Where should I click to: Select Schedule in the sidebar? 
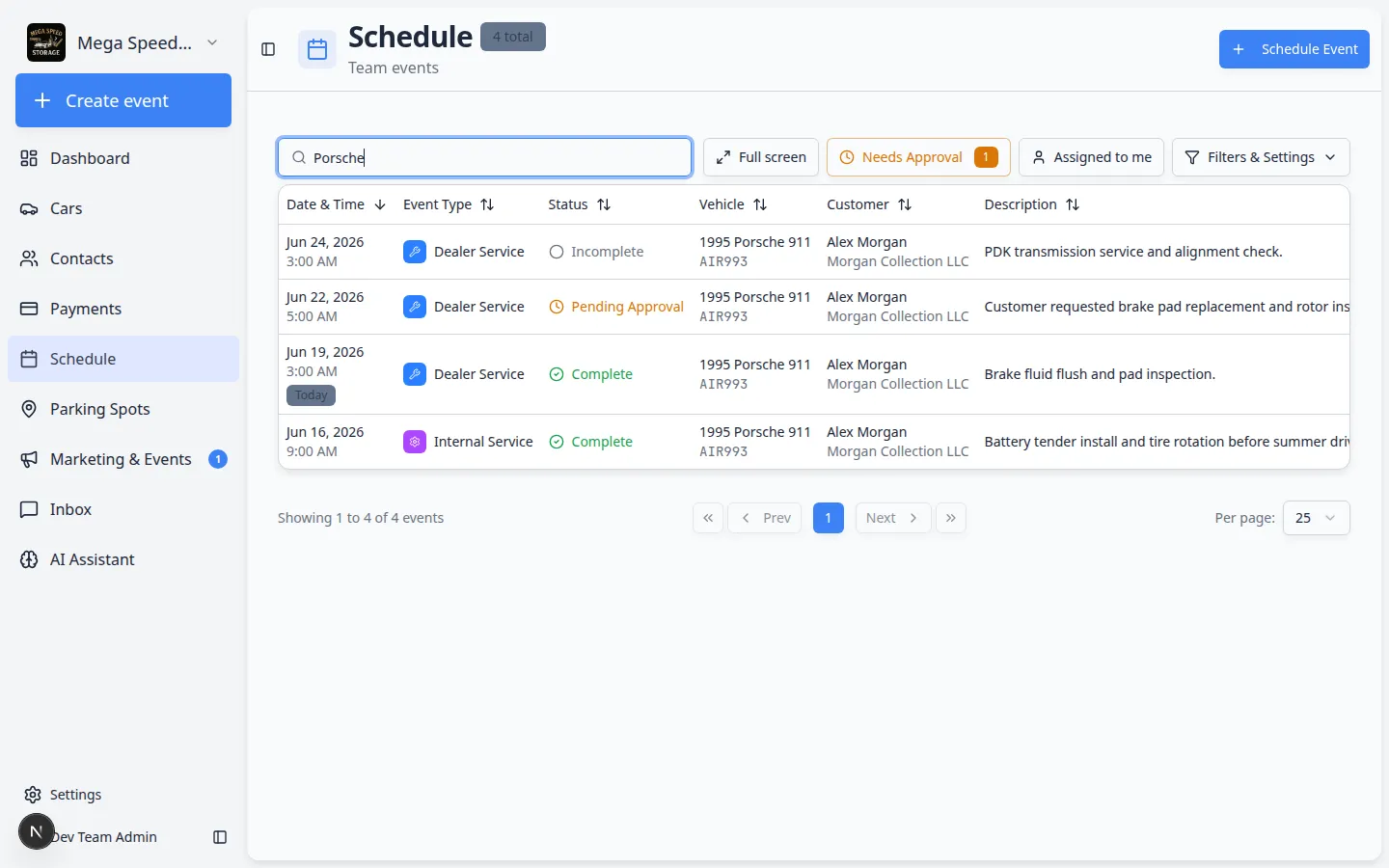[123, 359]
